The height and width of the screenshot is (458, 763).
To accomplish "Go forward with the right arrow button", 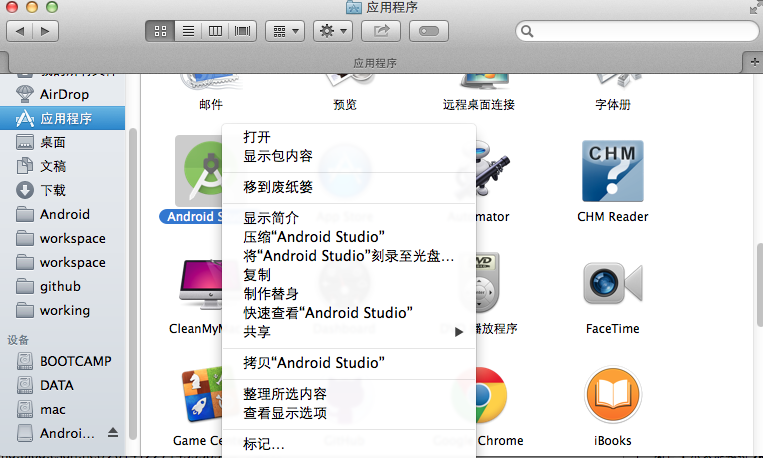I will tap(45, 31).
